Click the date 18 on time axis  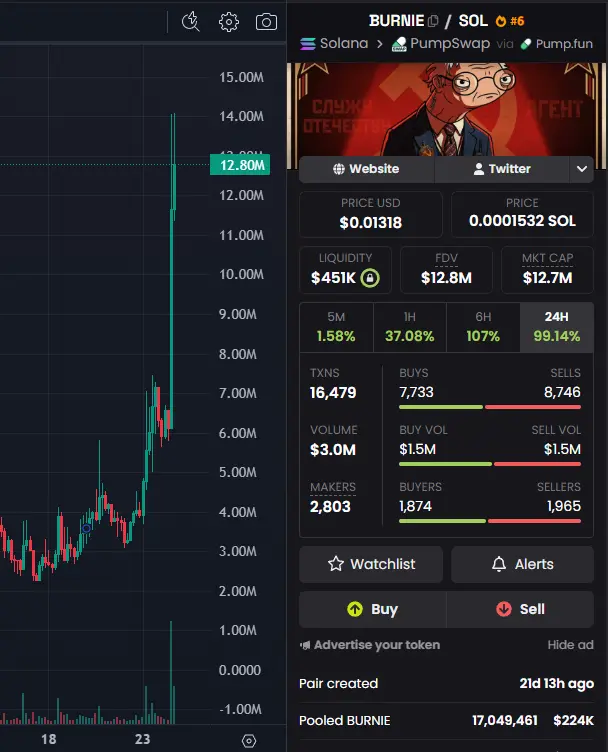48,739
